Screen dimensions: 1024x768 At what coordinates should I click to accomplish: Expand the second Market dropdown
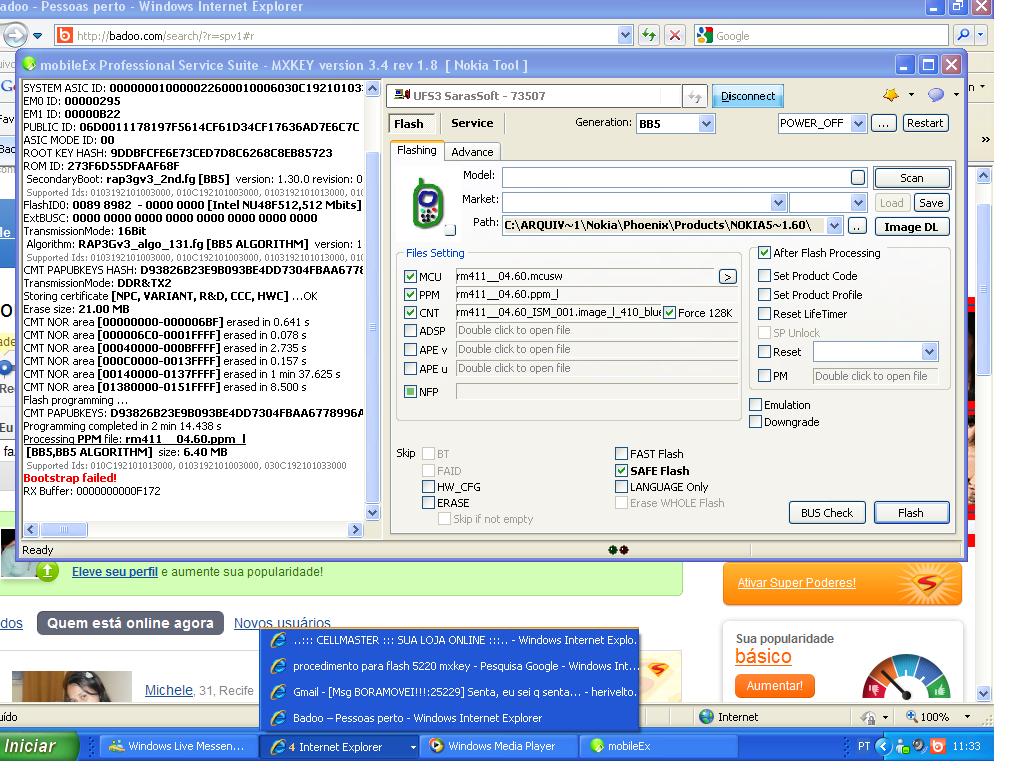pyautogui.click(x=858, y=202)
